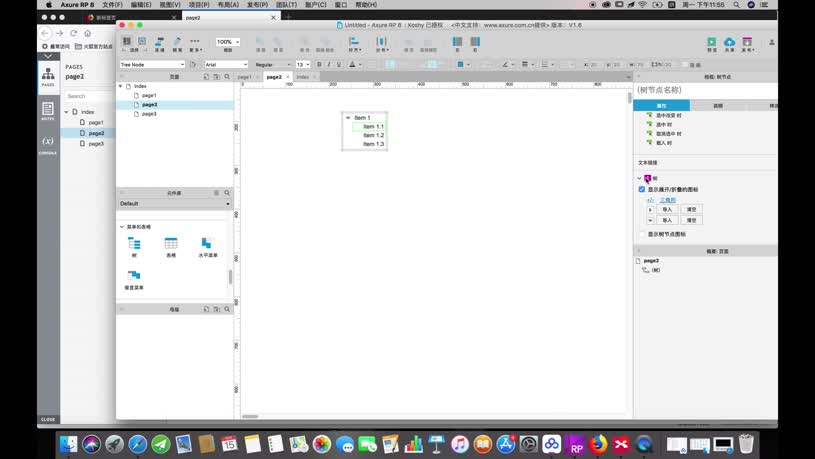This screenshot has width=815, height=459.
Task: Click Clear button for expand icon
Action: click(691, 209)
